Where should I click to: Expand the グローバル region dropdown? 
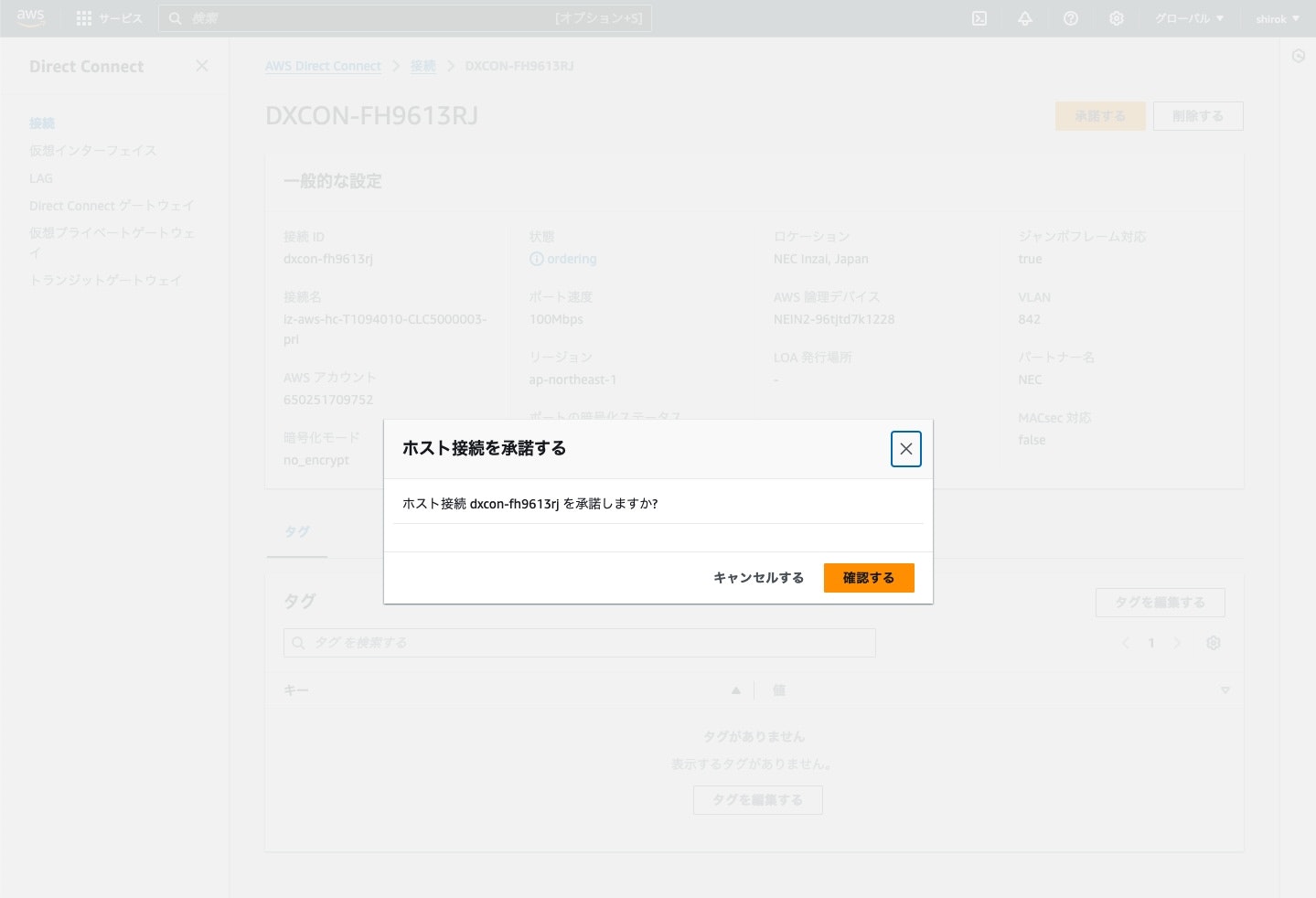[1189, 18]
